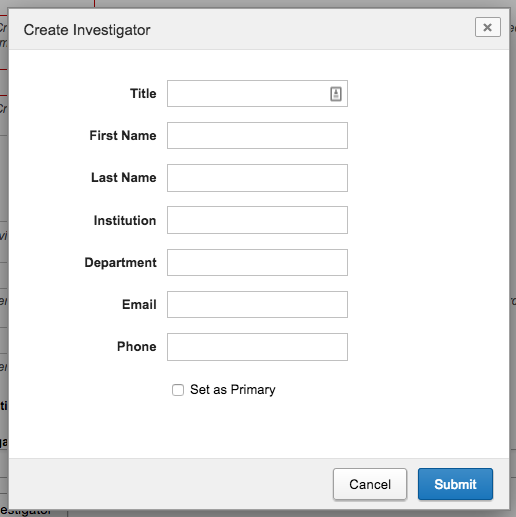Activate the Institution text field
The height and width of the screenshot is (517, 516).
tap(257, 220)
